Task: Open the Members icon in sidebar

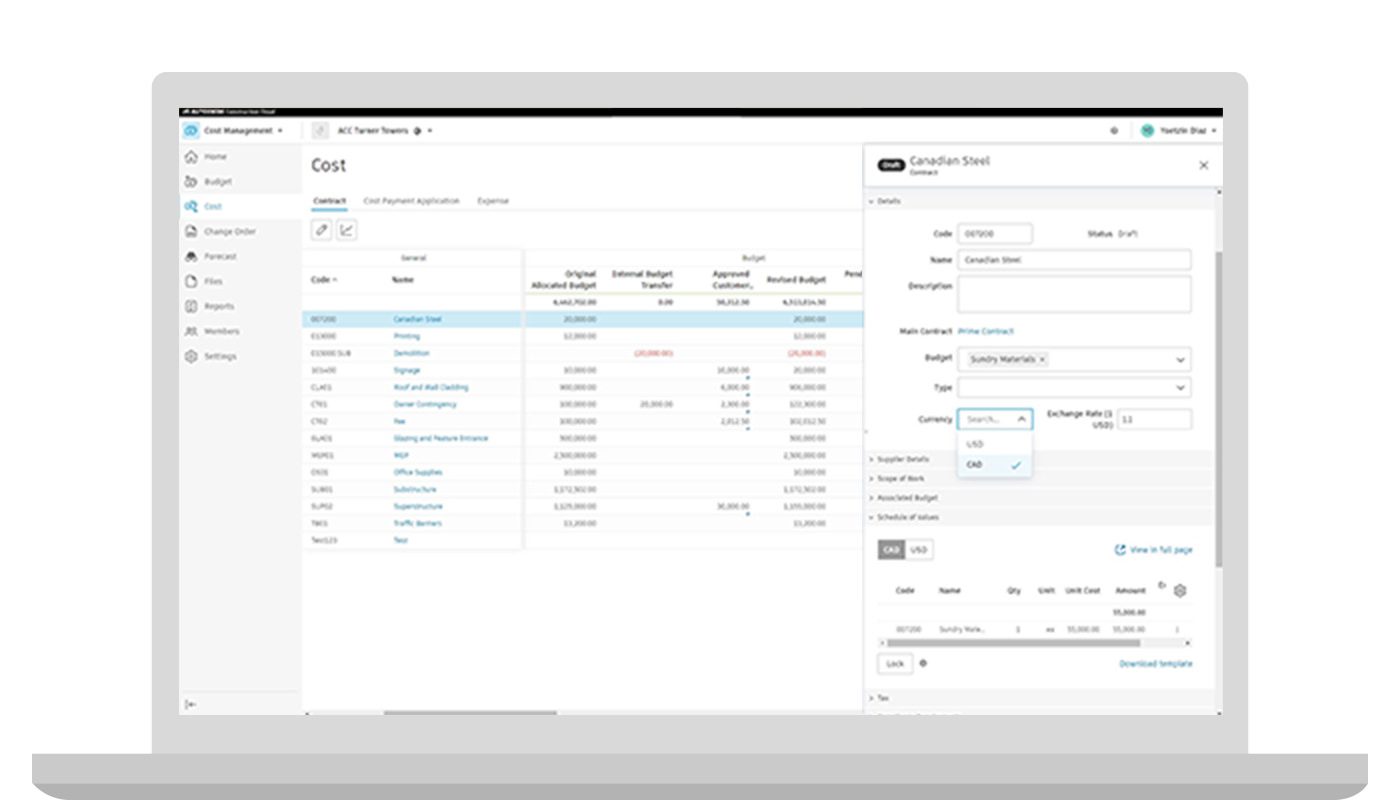Action: pyautogui.click(x=190, y=331)
